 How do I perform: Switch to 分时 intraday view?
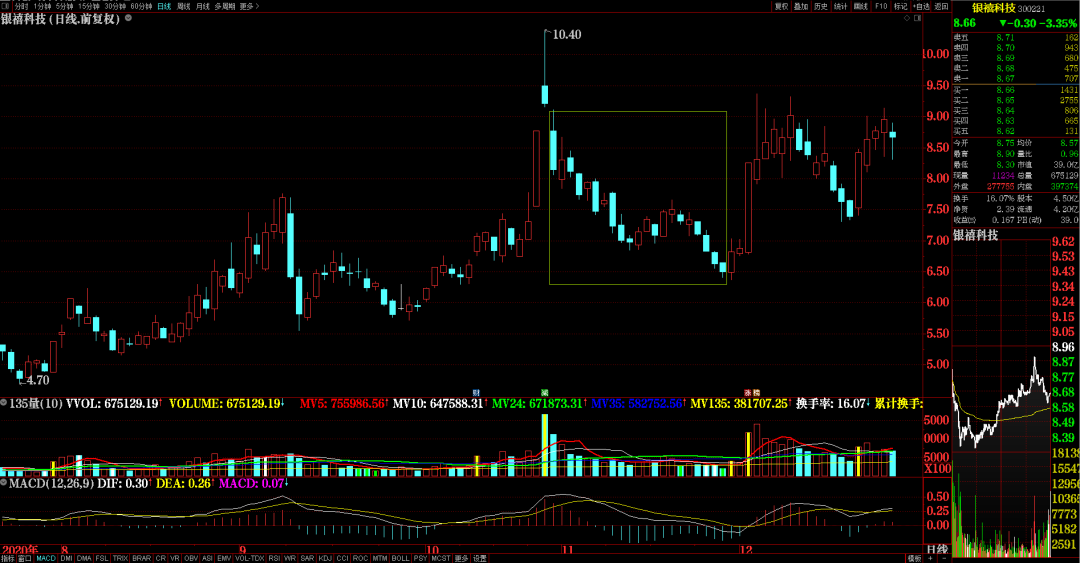(21, 6)
